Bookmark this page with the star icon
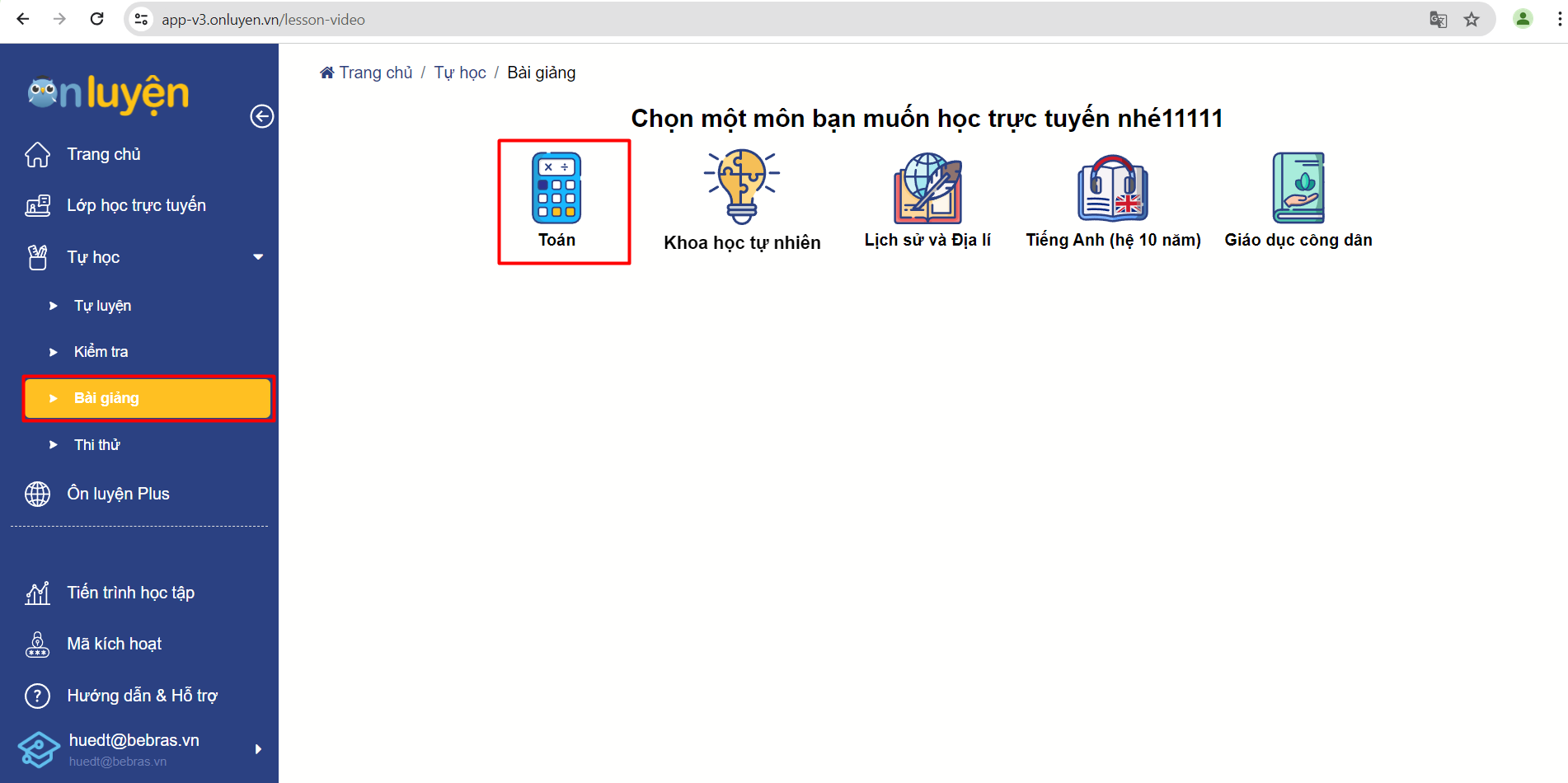The width and height of the screenshot is (1568, 783). 1472,20
